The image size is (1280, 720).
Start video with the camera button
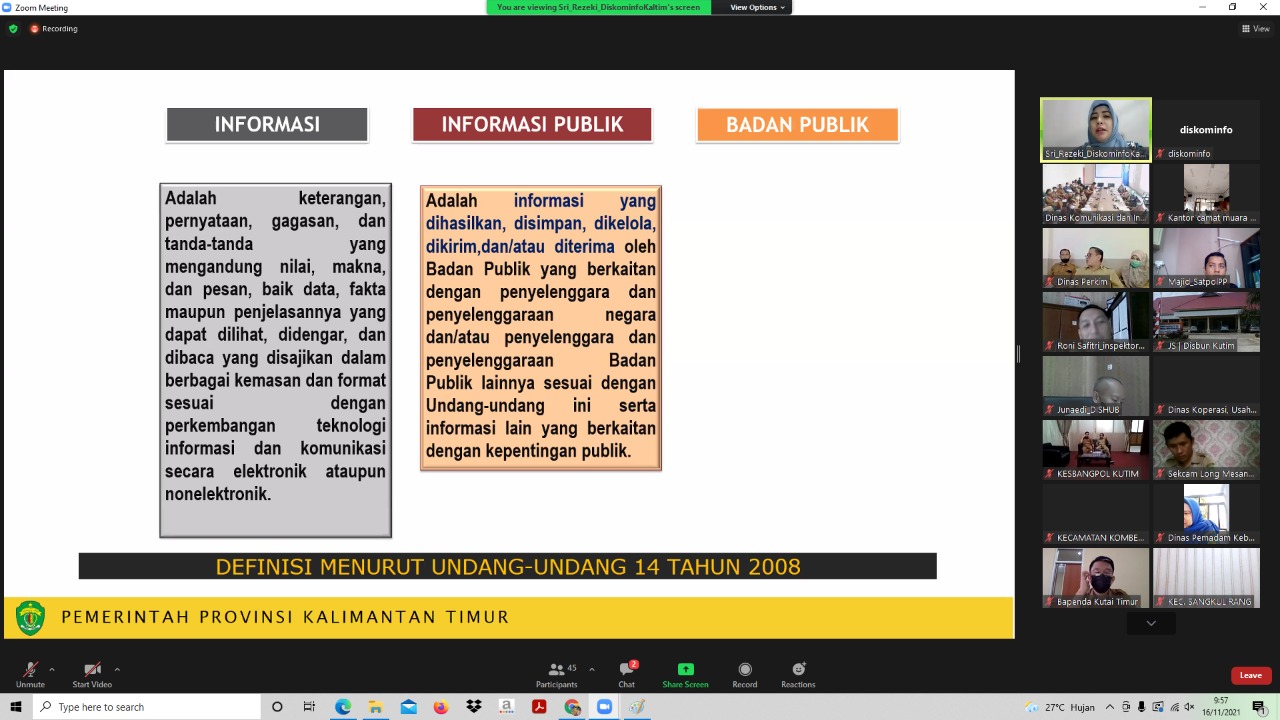pyautogui.click(x=92, y=673)
